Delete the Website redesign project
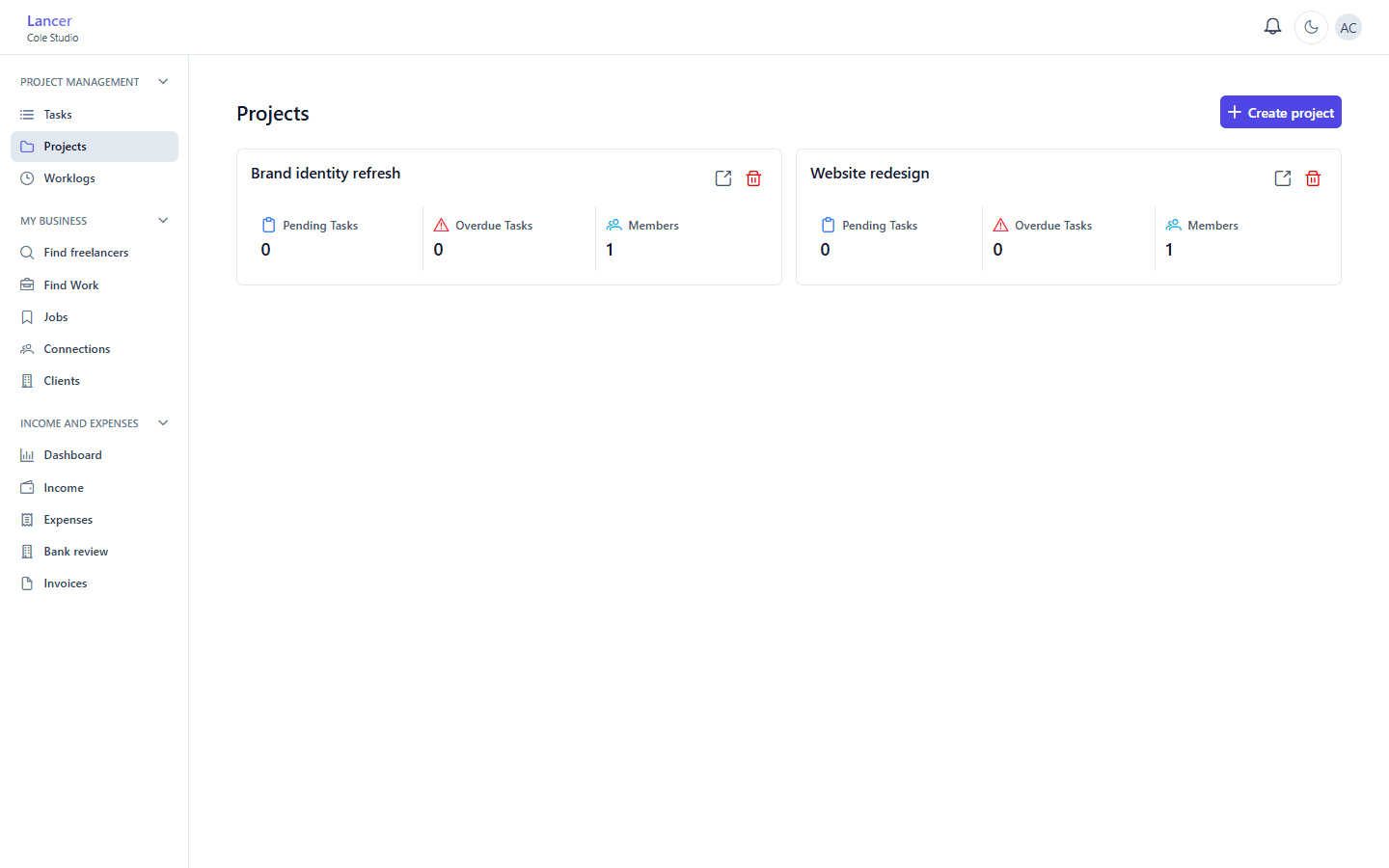 coord(1314,178)
